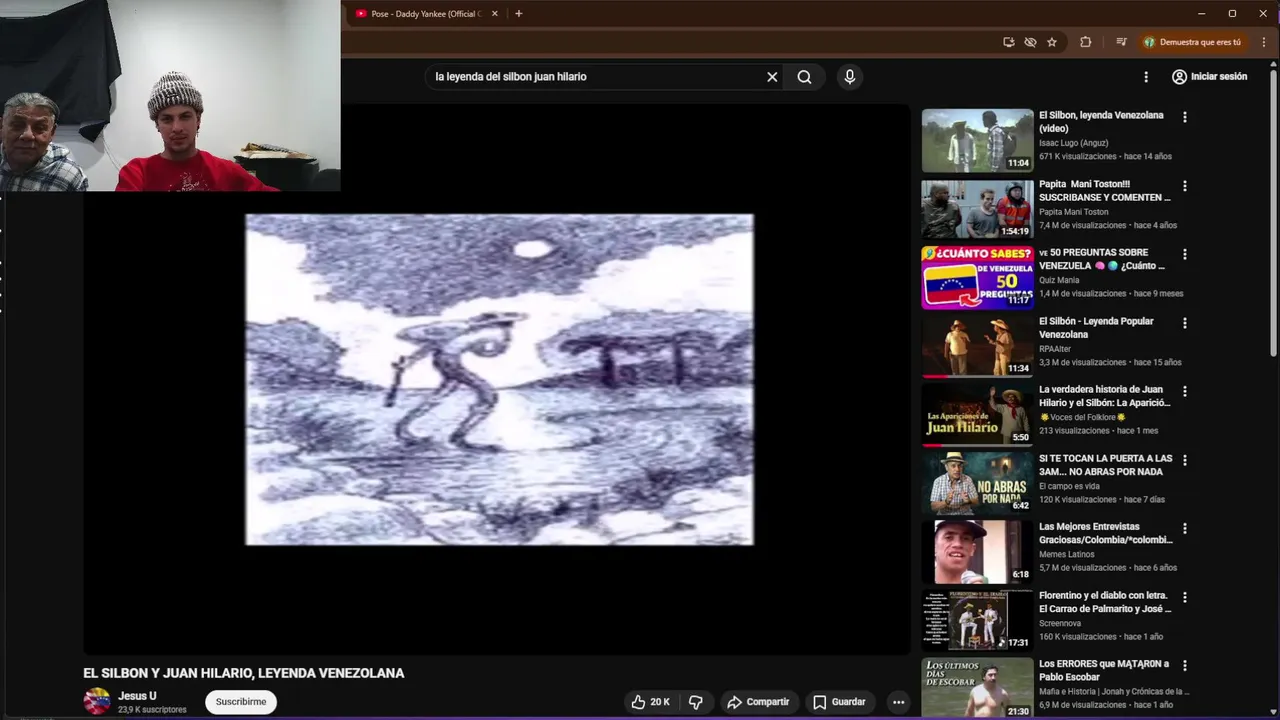This screenshot has width=1280, height=720.
Task: Open options menu for Los Errores que mataron a Pablo Escobar
Action: point(1185,665)
